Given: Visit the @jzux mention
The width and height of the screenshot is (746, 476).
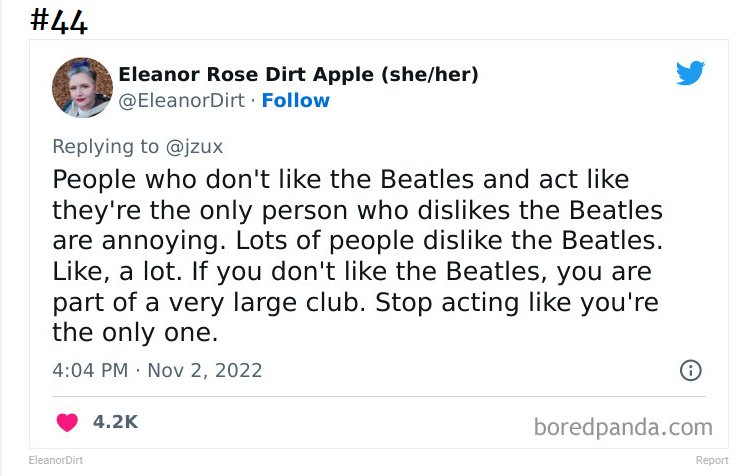Looking at the screenshot, I should tap(194, 147).
